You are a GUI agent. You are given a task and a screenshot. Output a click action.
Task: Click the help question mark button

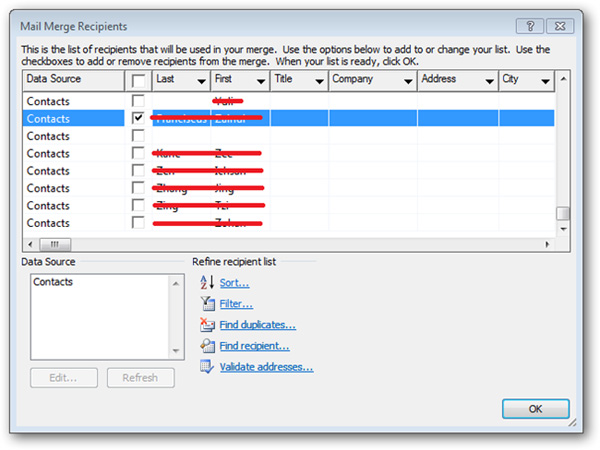point(530,26)
